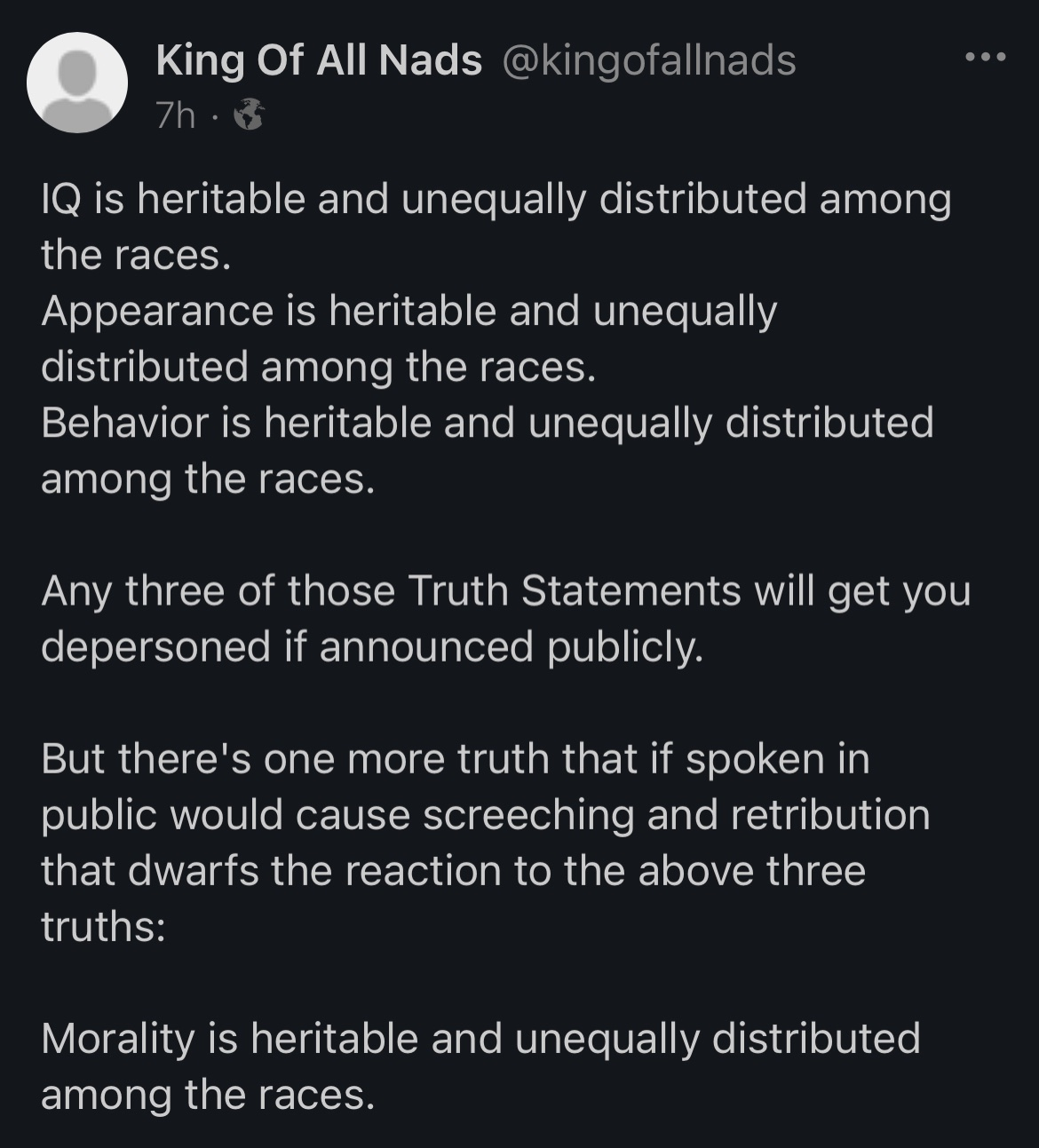Click the line starting "Behavior is heritable"
The height and width of the screenshot is (1148, 1039).
[487, 423]
